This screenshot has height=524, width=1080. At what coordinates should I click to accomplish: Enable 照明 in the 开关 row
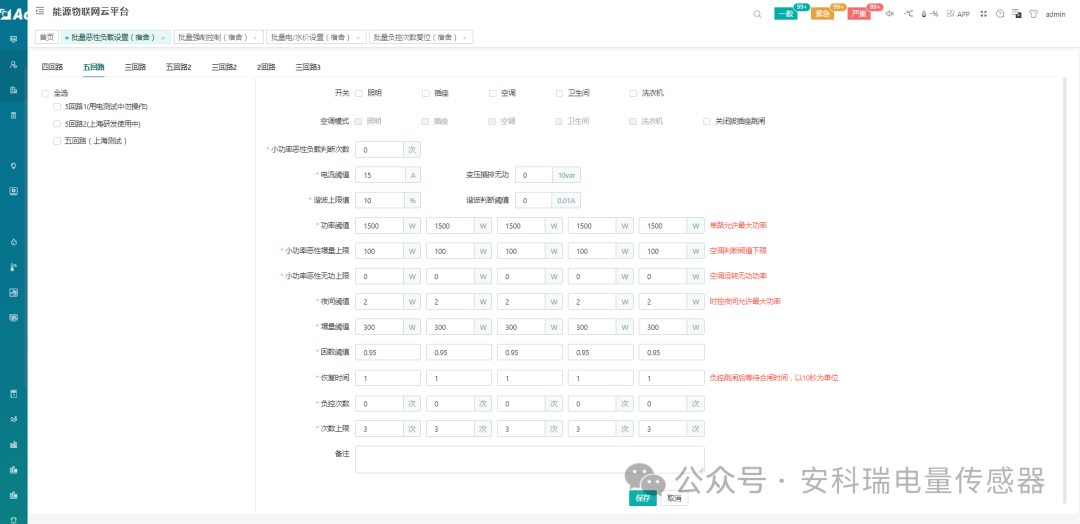359,93
